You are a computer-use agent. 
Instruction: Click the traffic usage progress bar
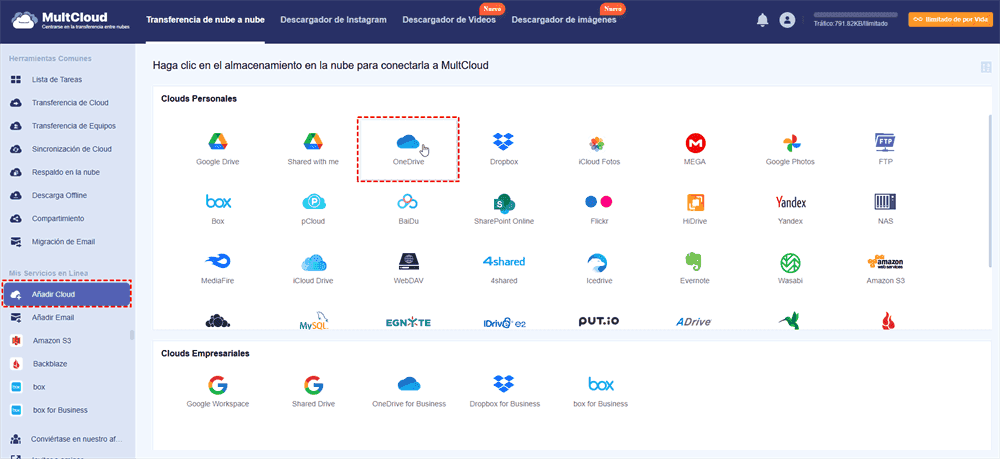click(x=855, y=14)
